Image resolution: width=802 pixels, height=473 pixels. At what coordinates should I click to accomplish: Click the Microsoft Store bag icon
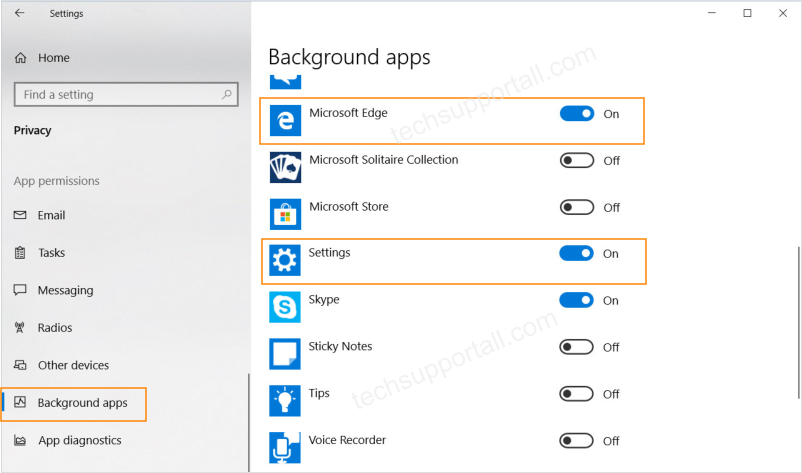coord(285,214)
